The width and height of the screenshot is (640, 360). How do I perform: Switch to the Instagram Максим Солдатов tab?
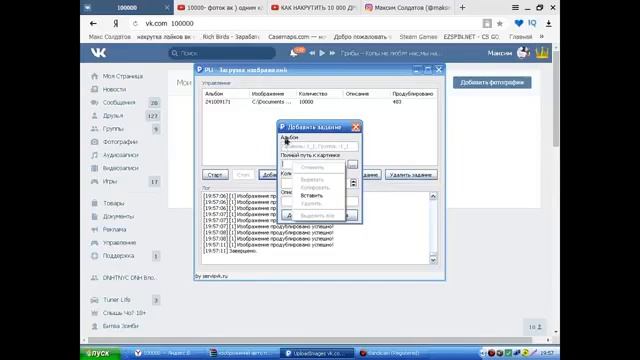point(407,7)
